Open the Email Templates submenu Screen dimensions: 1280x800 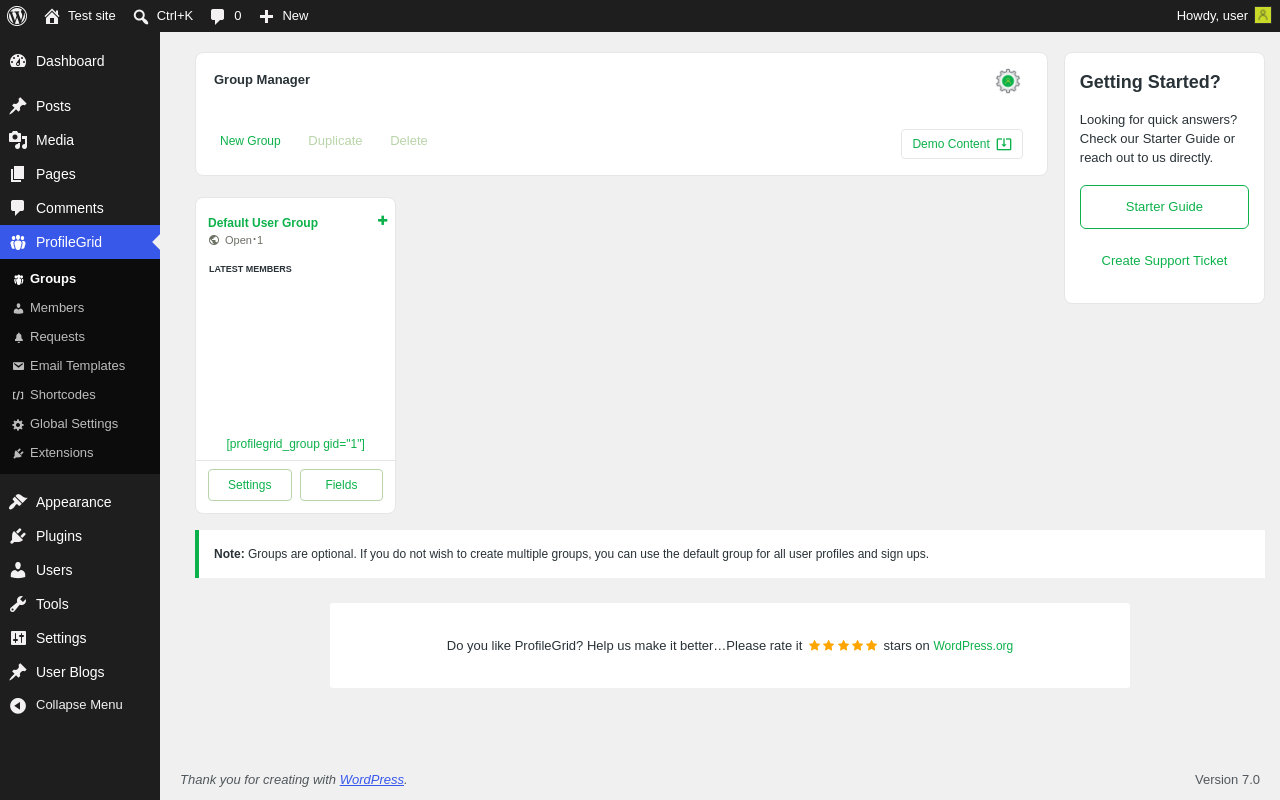click(77, 366)
